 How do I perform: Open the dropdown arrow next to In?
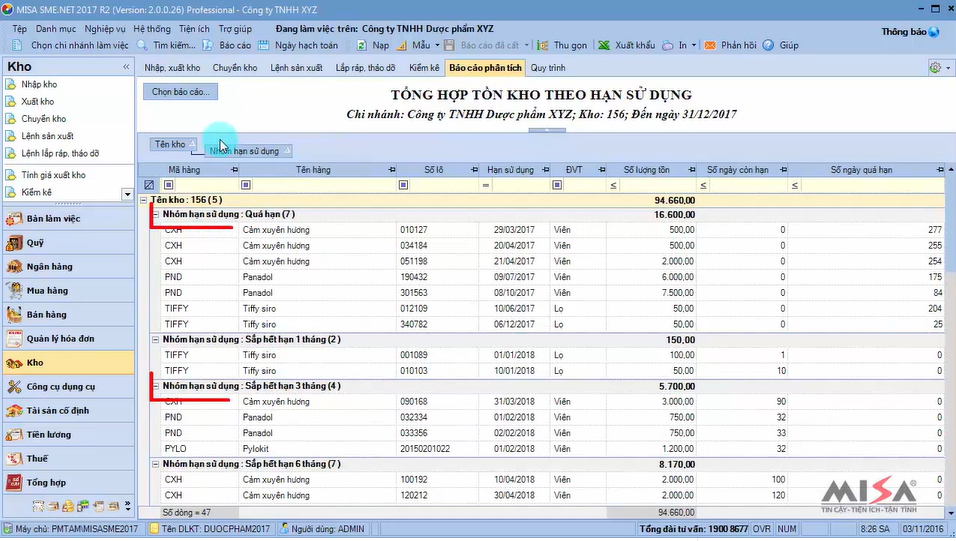pos(693,45)
